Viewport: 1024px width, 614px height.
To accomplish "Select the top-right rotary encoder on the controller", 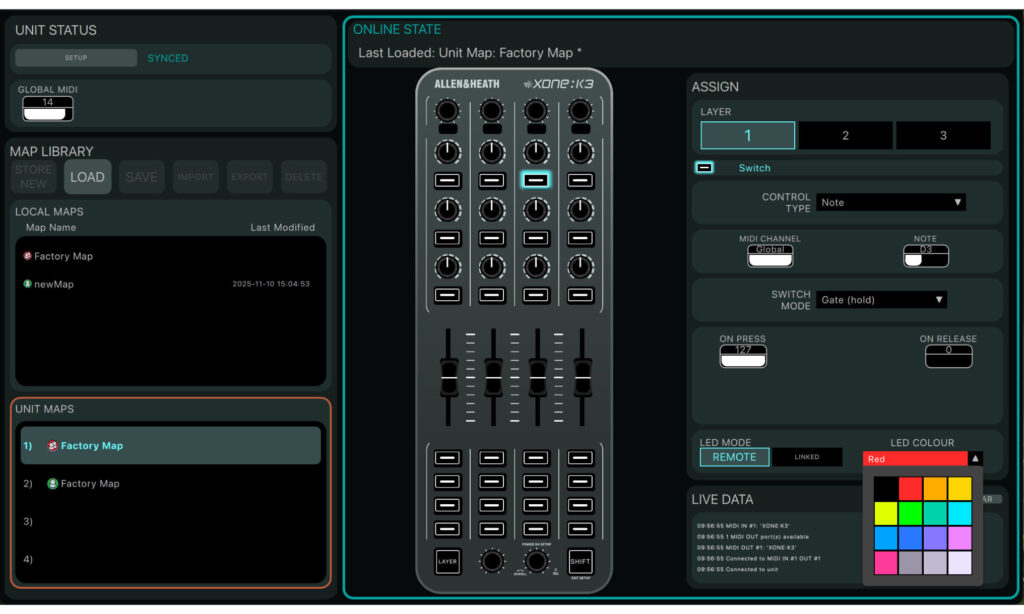I will [580, 109].
